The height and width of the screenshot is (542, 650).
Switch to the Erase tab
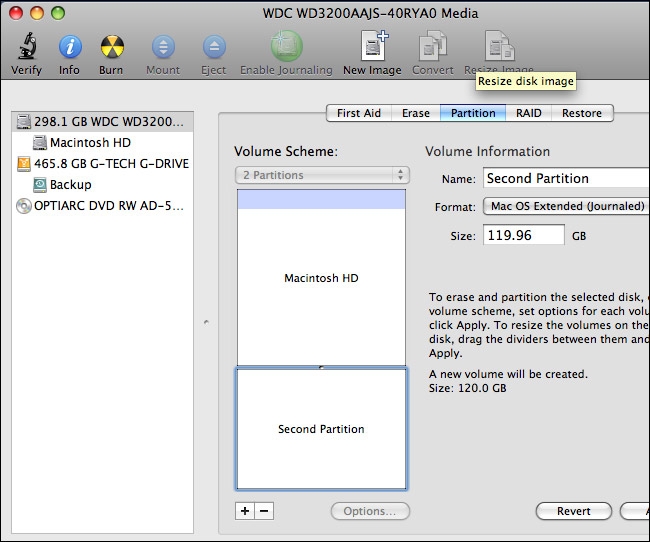pos(416,113)
